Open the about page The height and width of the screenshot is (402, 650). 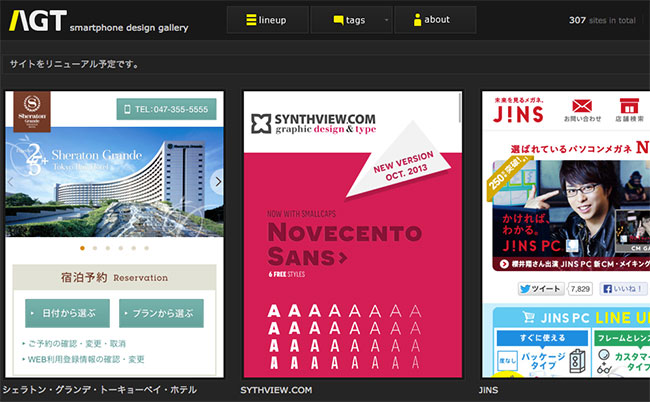435,20
